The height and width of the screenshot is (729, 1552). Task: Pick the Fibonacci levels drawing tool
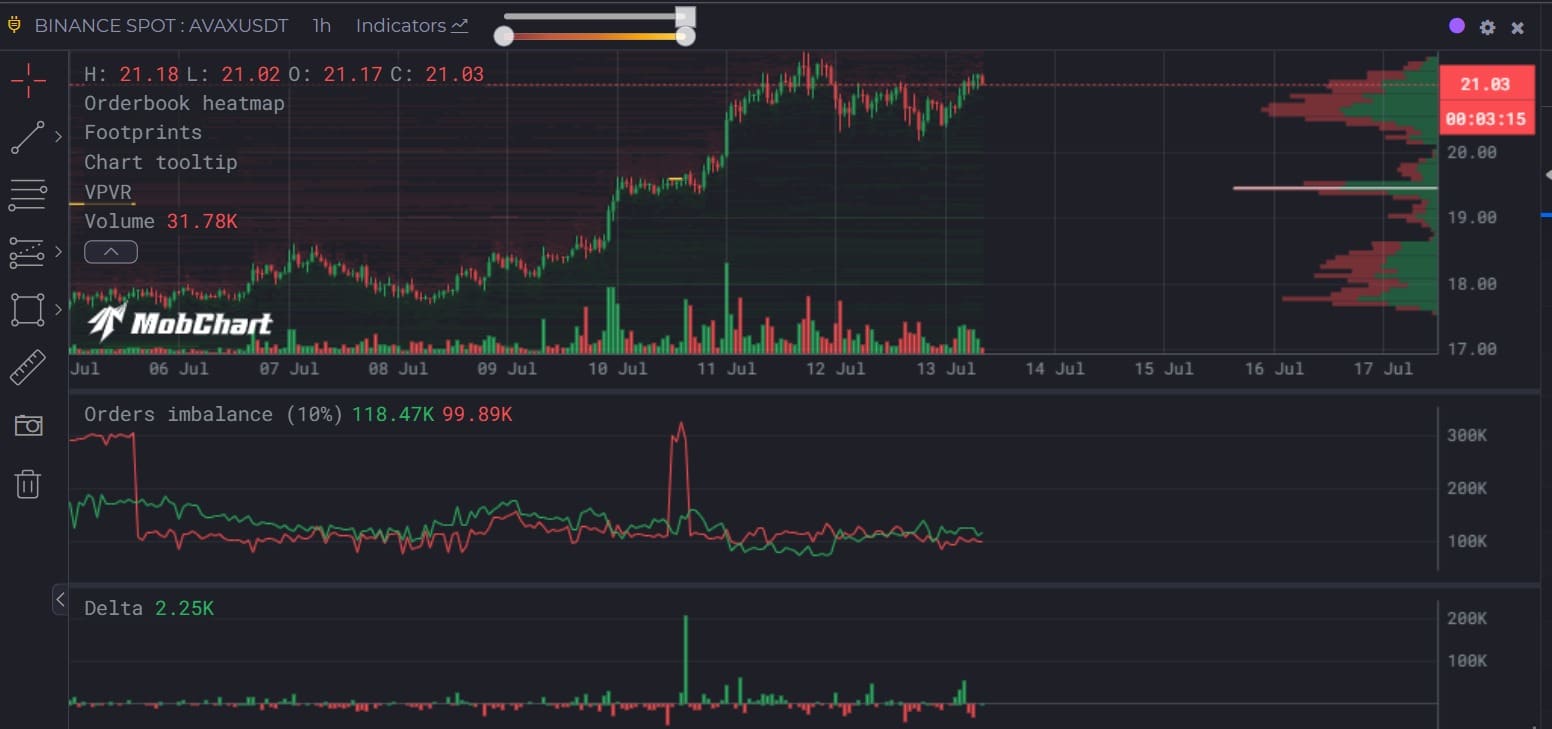coord(28,252)
